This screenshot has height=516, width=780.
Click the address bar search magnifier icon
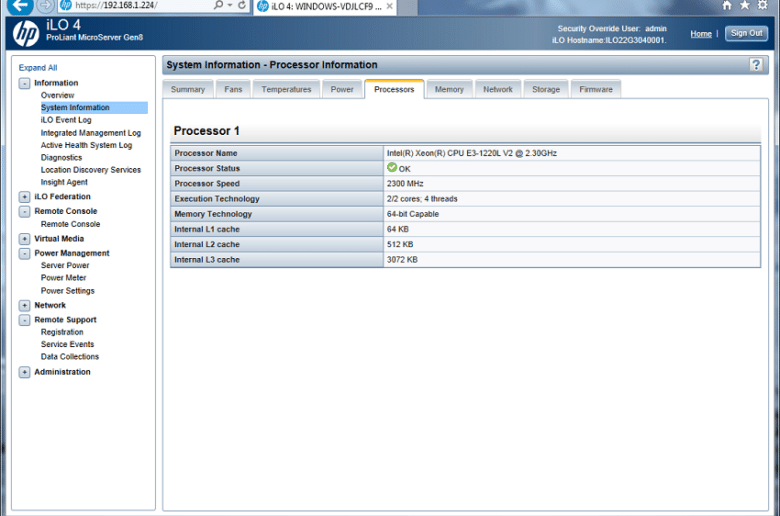coord(218,5)
